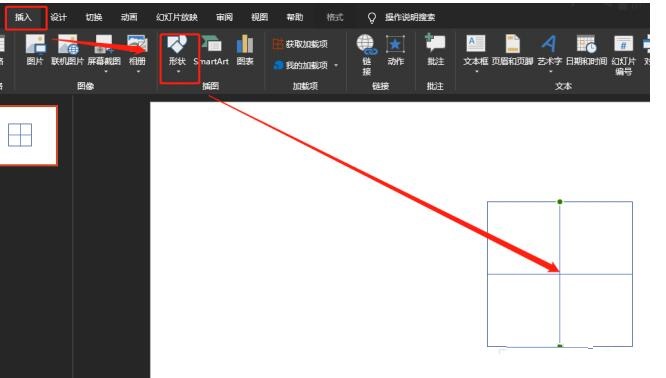This screenshot has width=666, height=378.
Task: Click the 链接 hyperlink icon
Action: pos(367,55)
